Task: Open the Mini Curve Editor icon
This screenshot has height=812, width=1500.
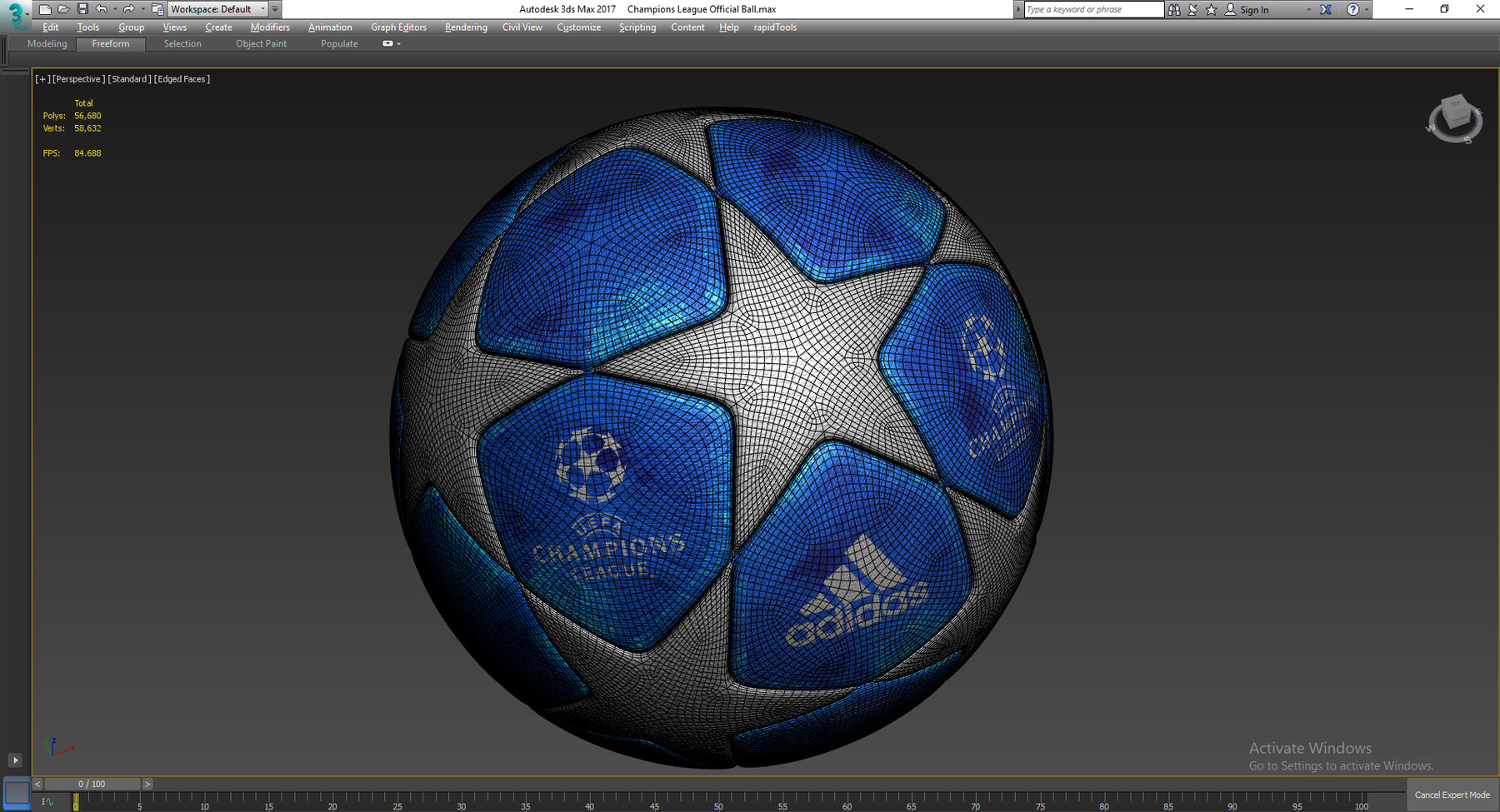Action: [x=47, y=802]
